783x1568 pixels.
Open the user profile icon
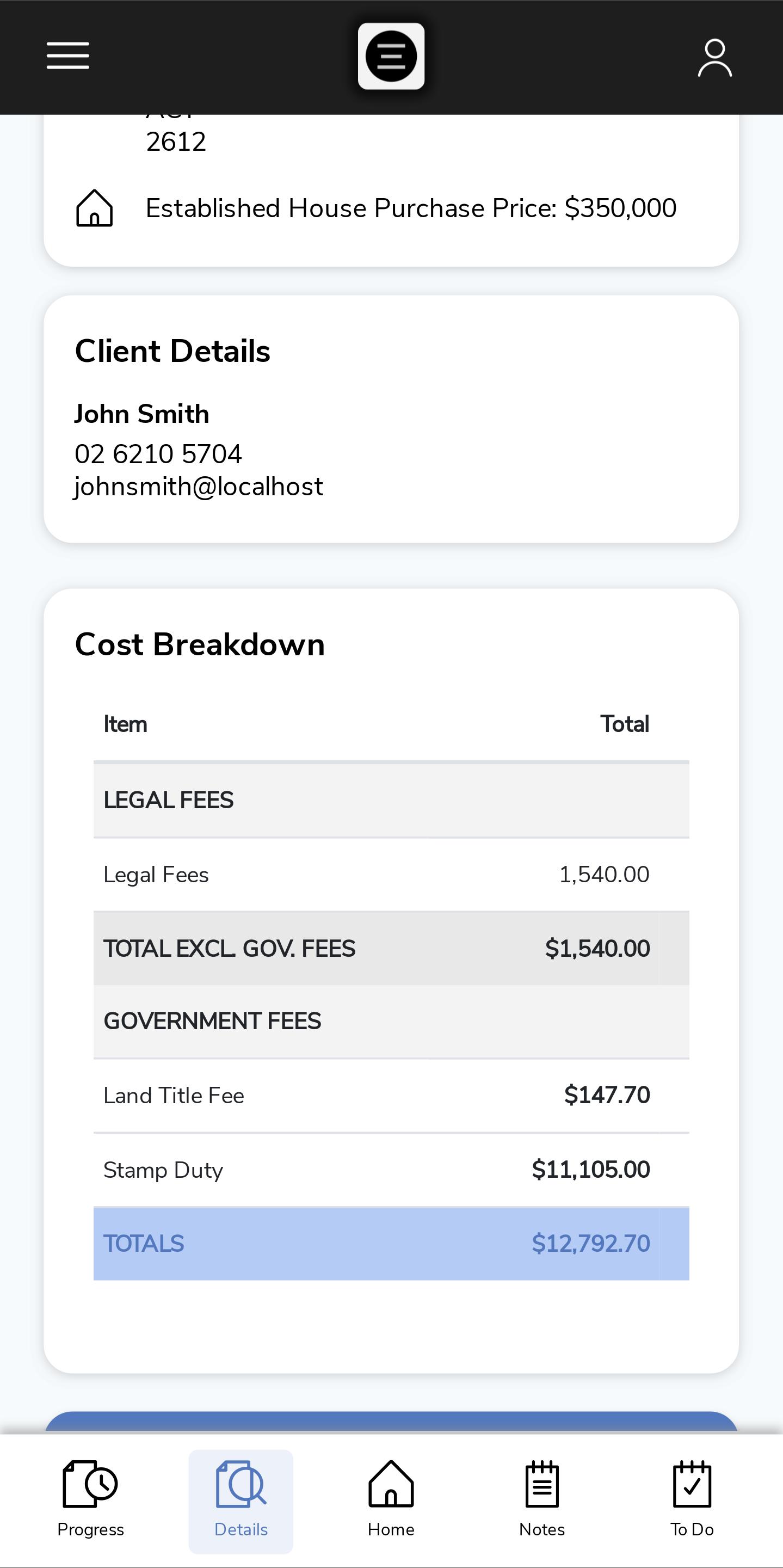point(714,58)
